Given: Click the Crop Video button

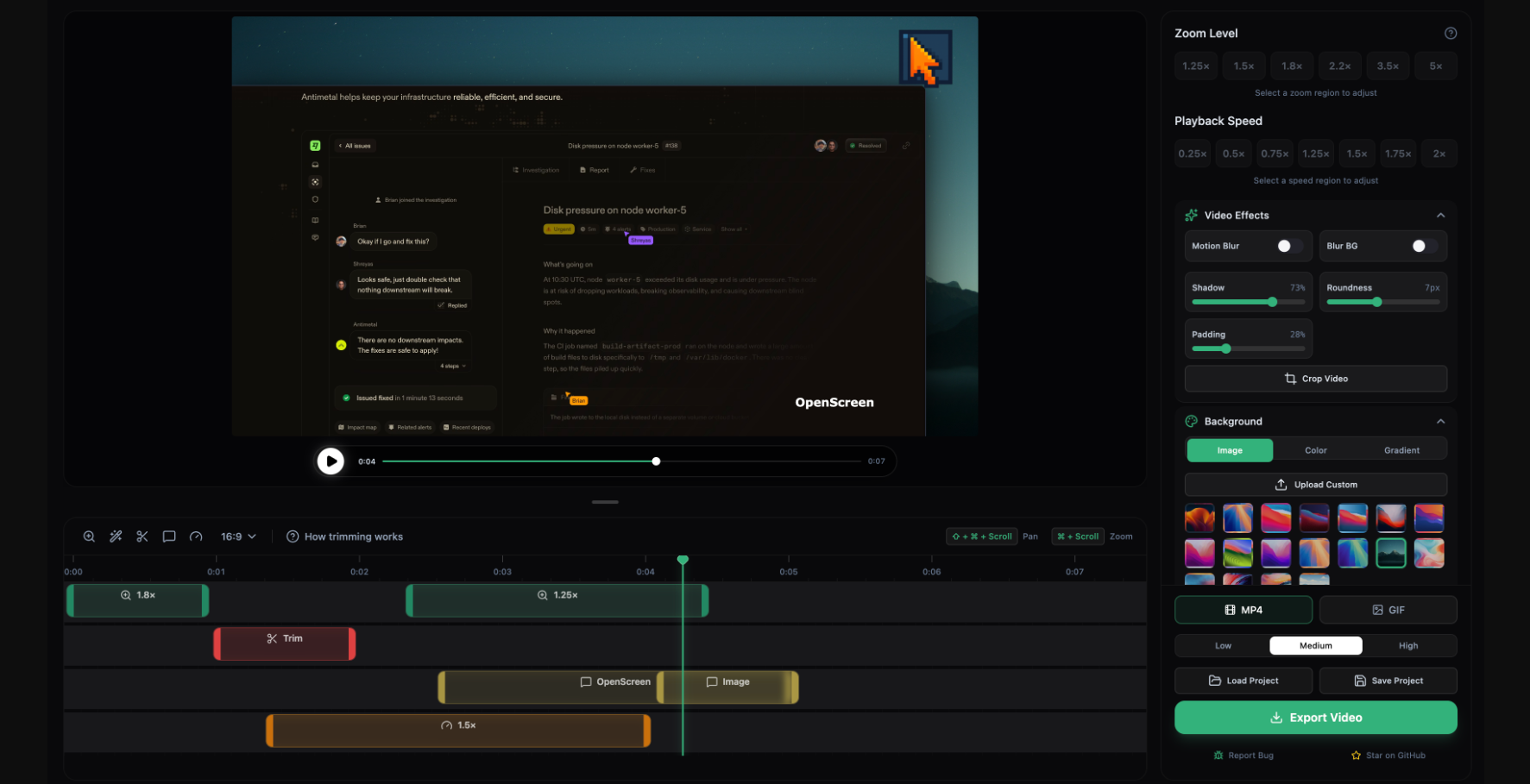Looking at the screenshot, I should pos(1315,379).
